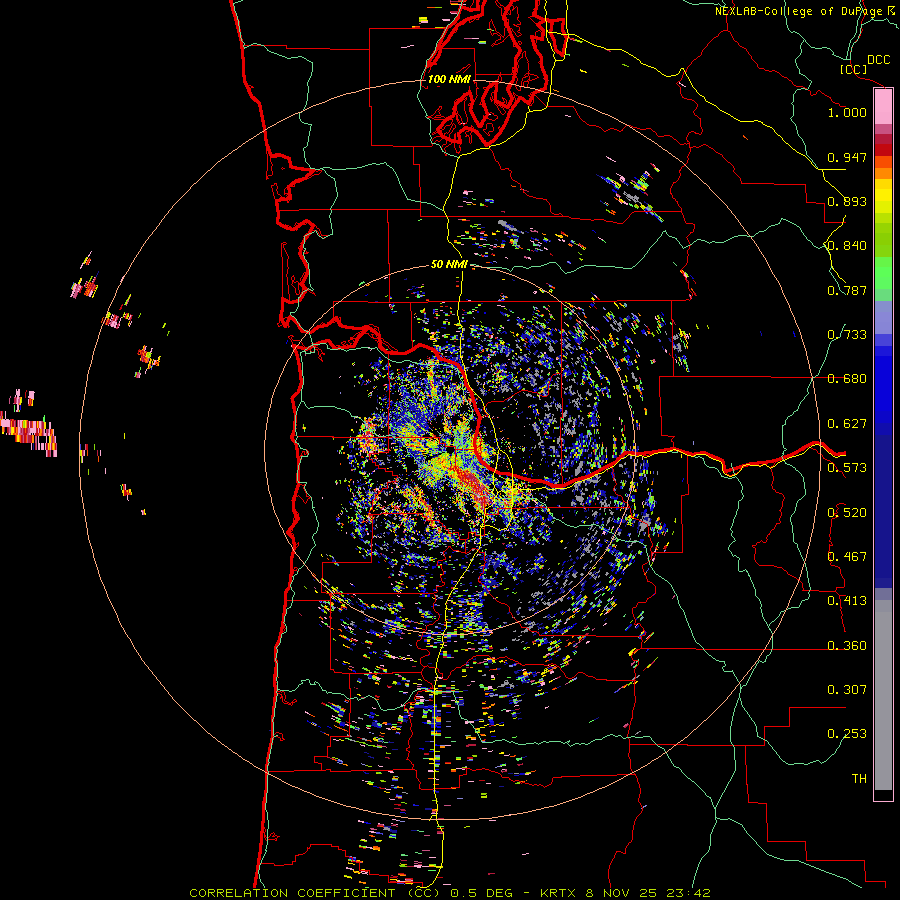Click the DCC product label
The image size is (900, 900).
pos(878,60)
